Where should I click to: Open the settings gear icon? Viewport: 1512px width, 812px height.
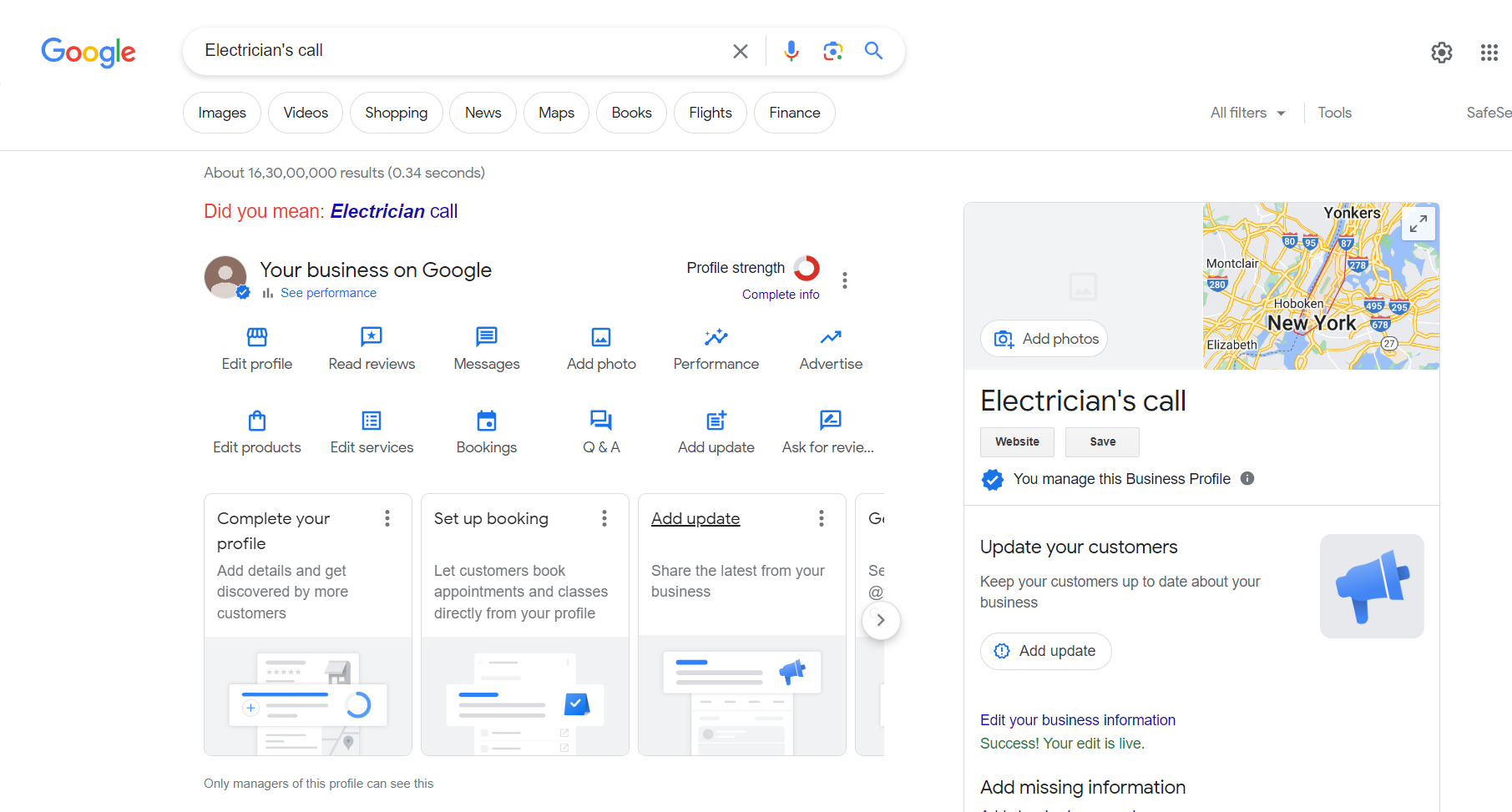point(1442,53)
